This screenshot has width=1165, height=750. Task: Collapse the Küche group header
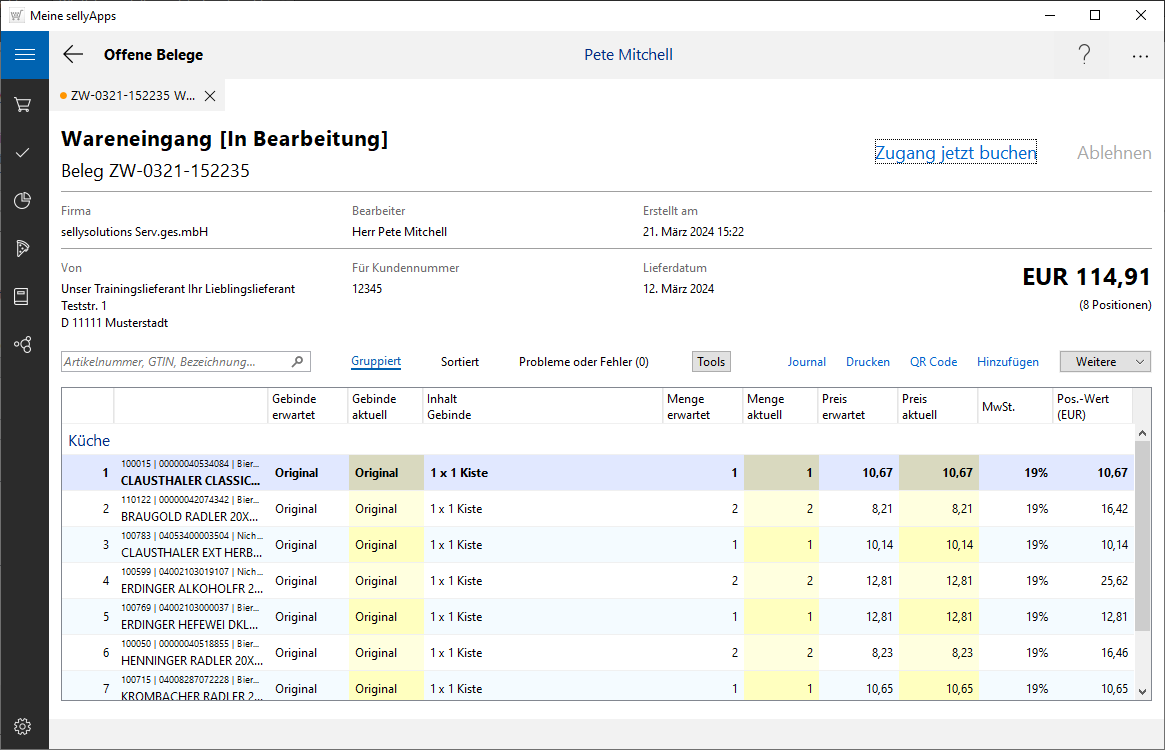(89, 440)
